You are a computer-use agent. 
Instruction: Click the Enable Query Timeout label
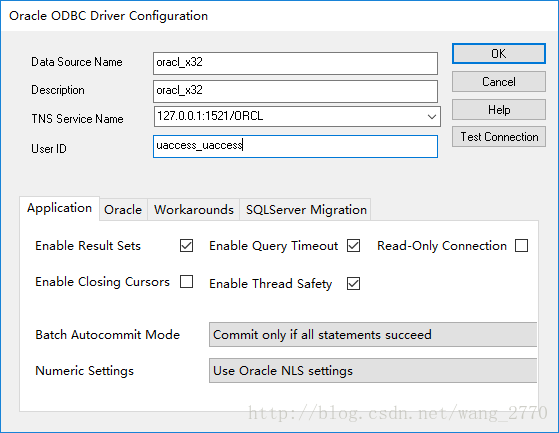pyautogui.click(x=274, y=246)
